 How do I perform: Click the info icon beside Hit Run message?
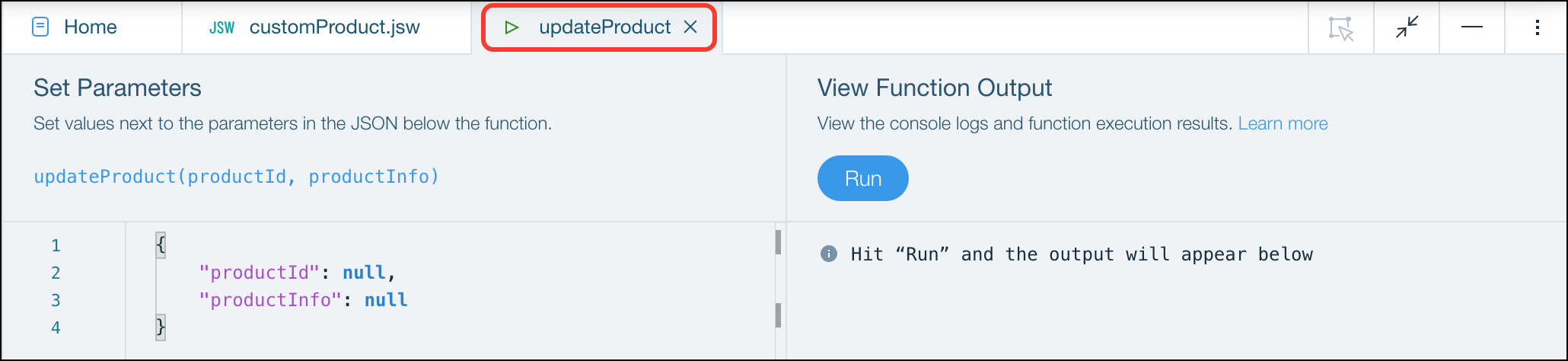pyautogui.click(x=829, y=254)
